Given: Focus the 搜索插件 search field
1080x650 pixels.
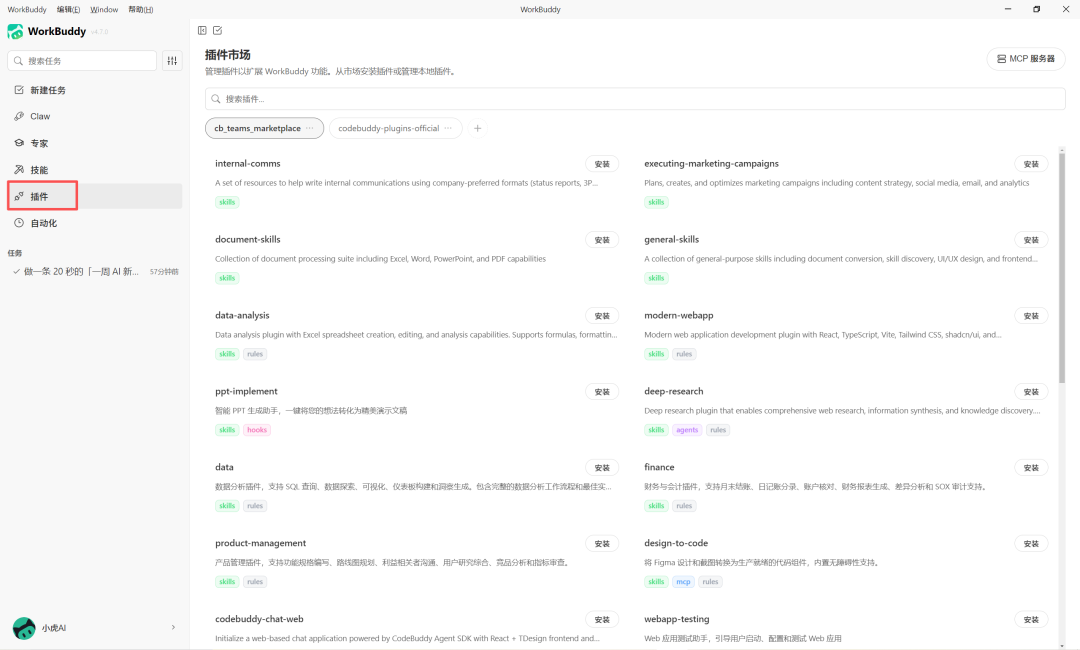Looking at the screenshot, I should [635, 99].
